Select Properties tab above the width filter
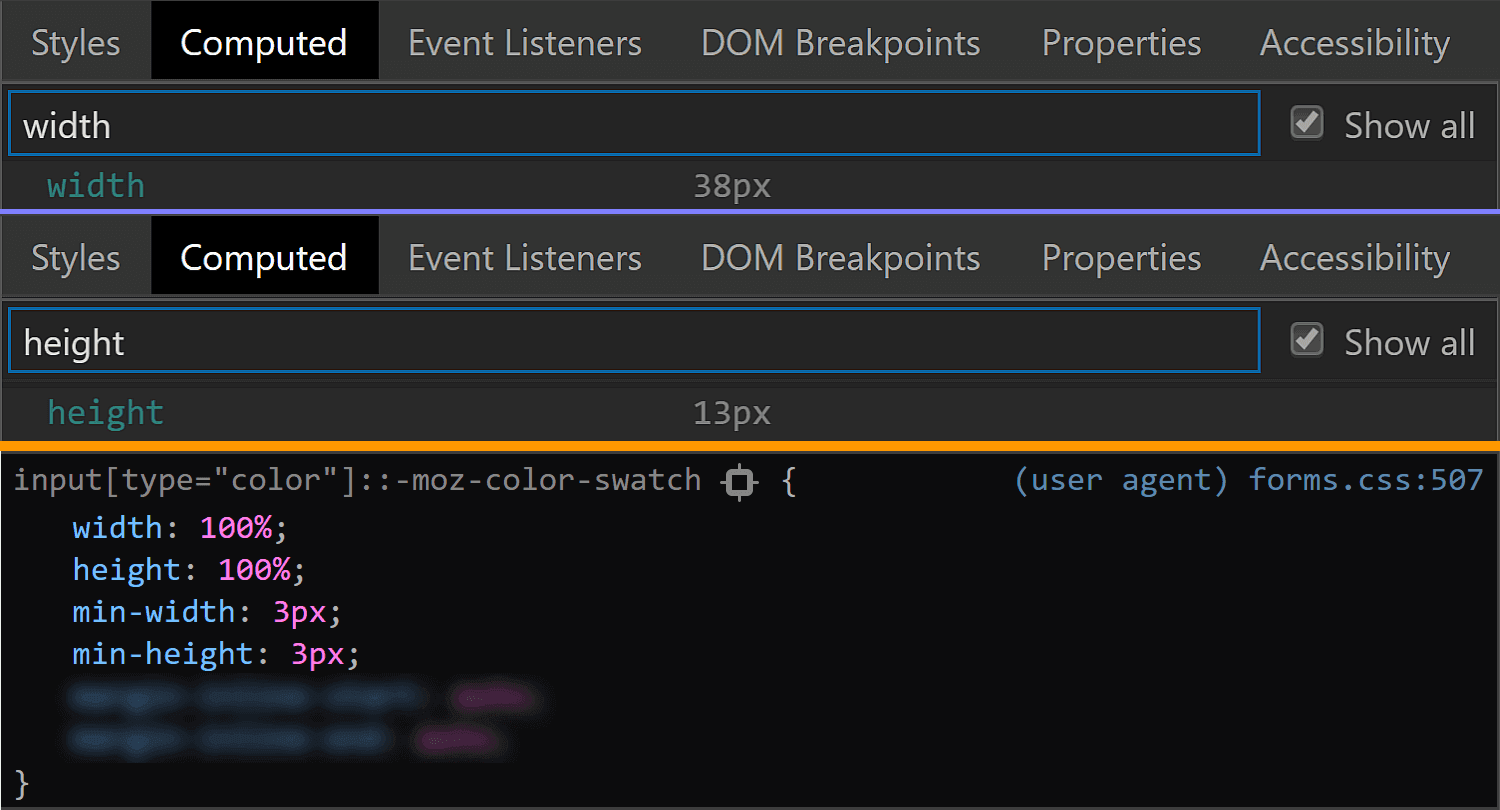1500x810 pixels. (1121, 42)
